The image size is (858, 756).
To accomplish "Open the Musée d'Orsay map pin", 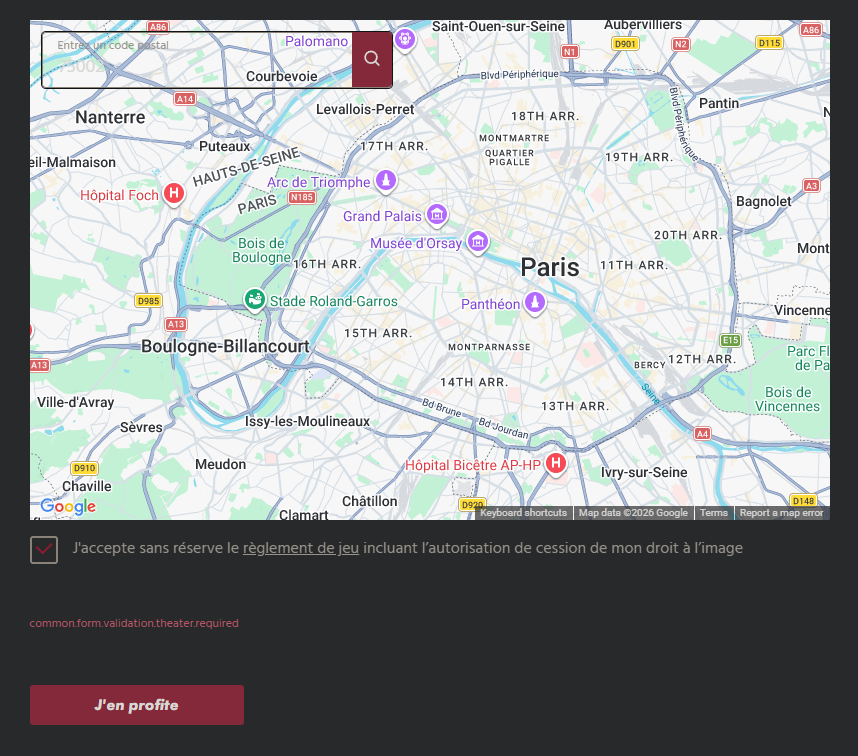I will click(x=478, y=242).
